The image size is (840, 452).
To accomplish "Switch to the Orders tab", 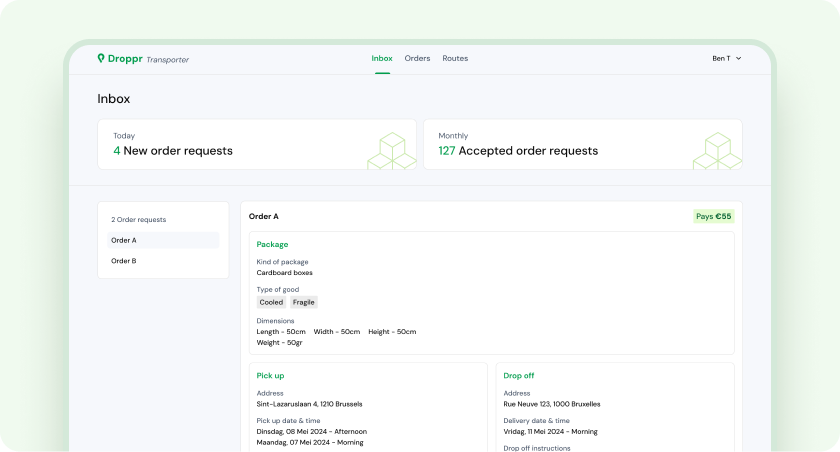I will click(x=417, y=58).
